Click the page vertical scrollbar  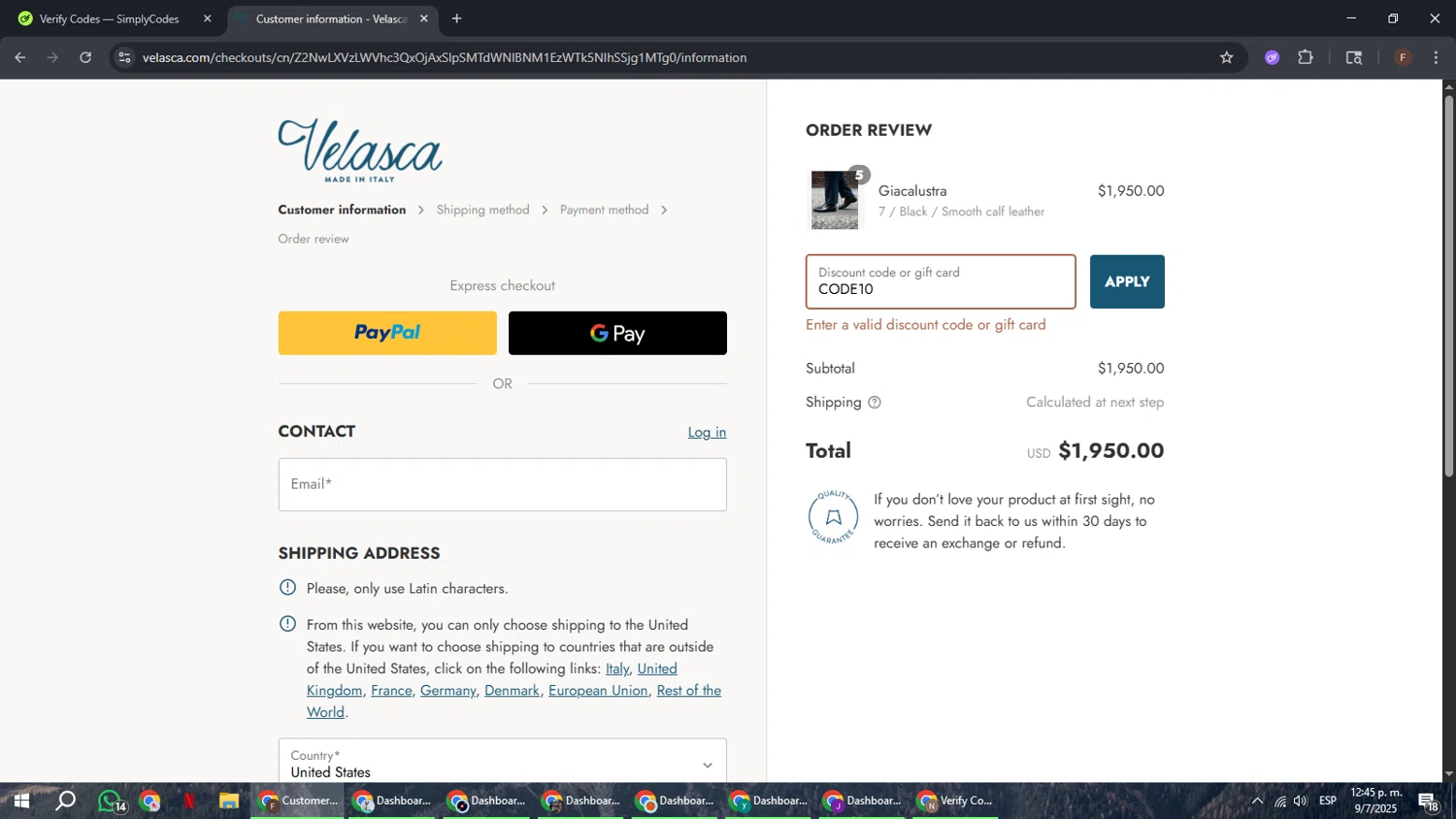[x=1449, y=286]
